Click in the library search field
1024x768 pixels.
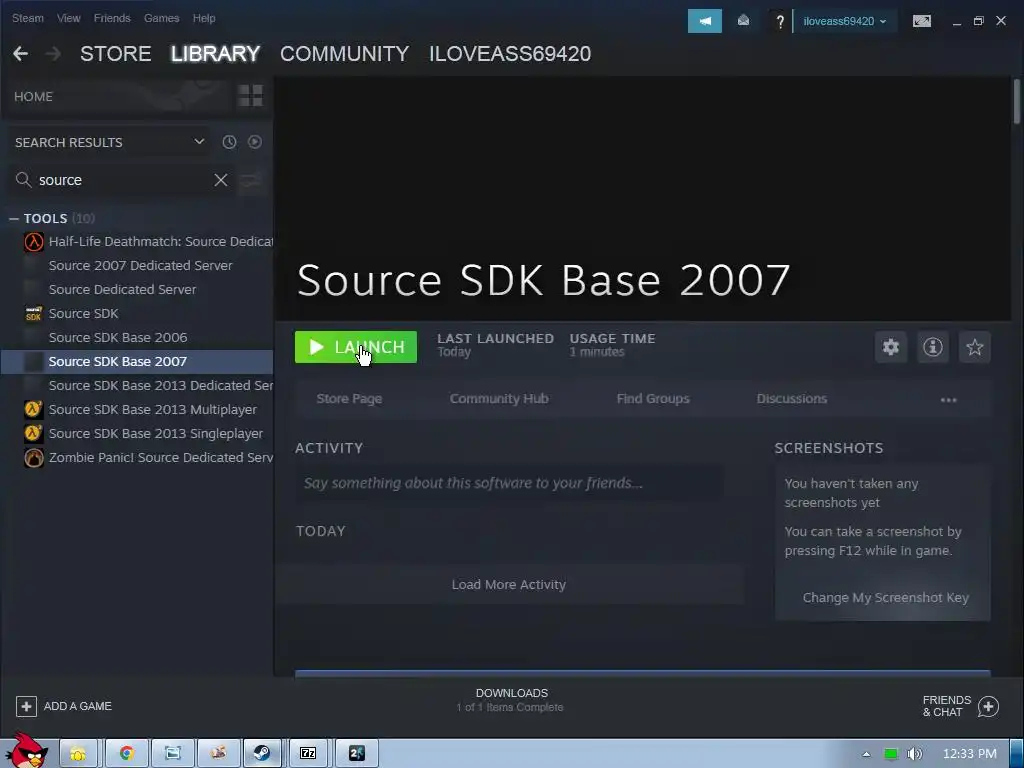pos(124,180)
